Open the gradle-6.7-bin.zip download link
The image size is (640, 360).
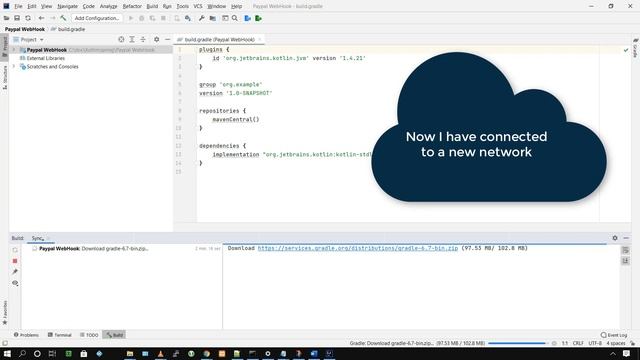(x=358, y=248)
